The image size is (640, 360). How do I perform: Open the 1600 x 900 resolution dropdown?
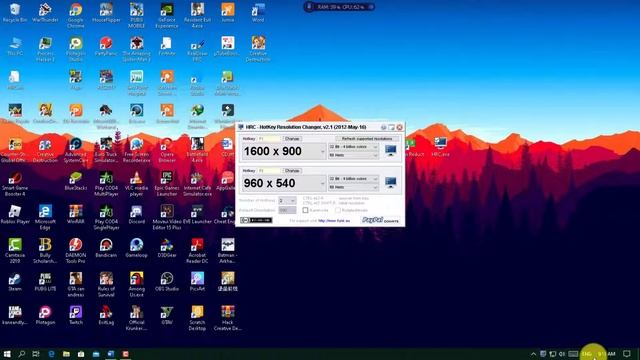tap(283, 151)
